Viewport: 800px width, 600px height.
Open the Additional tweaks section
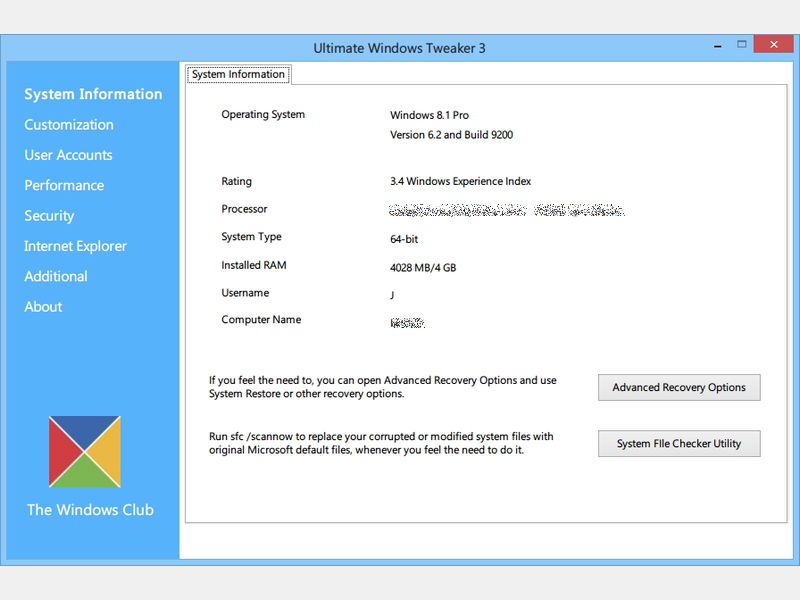pos(56,277)
